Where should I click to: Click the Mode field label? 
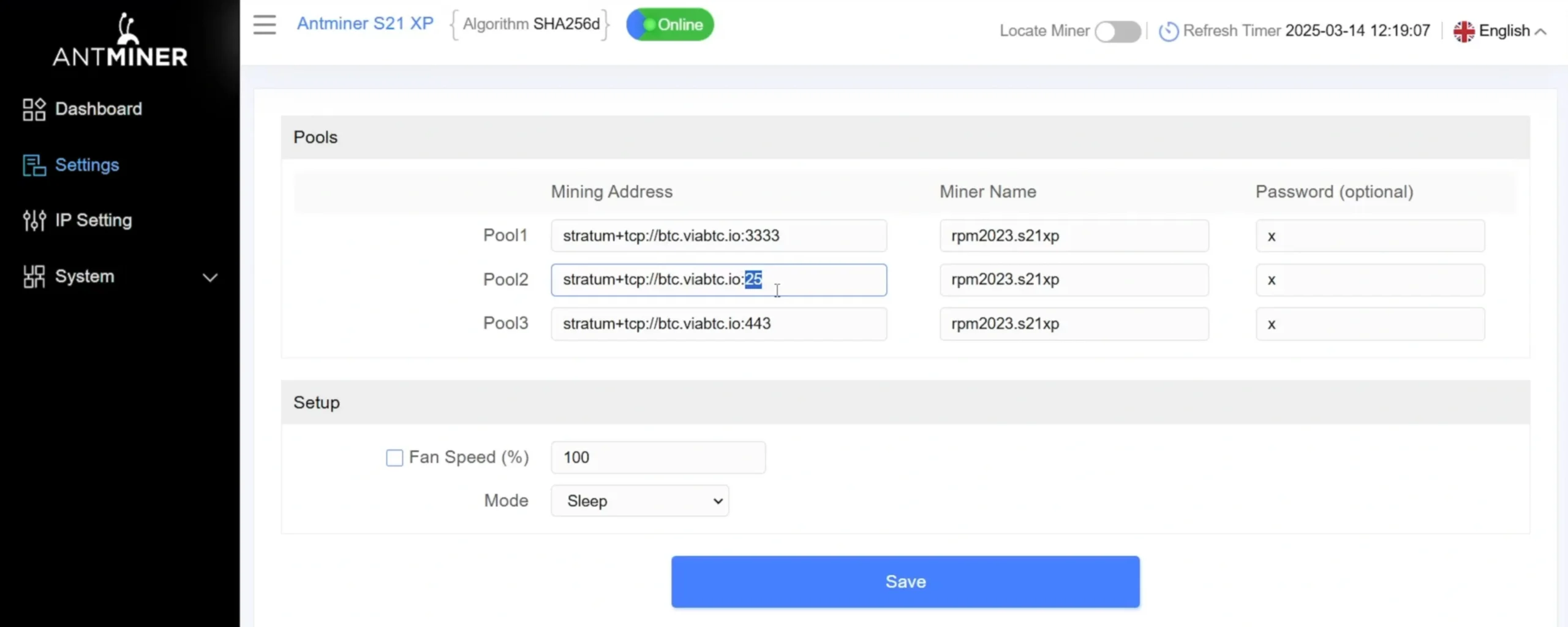[x=506, y=501]
